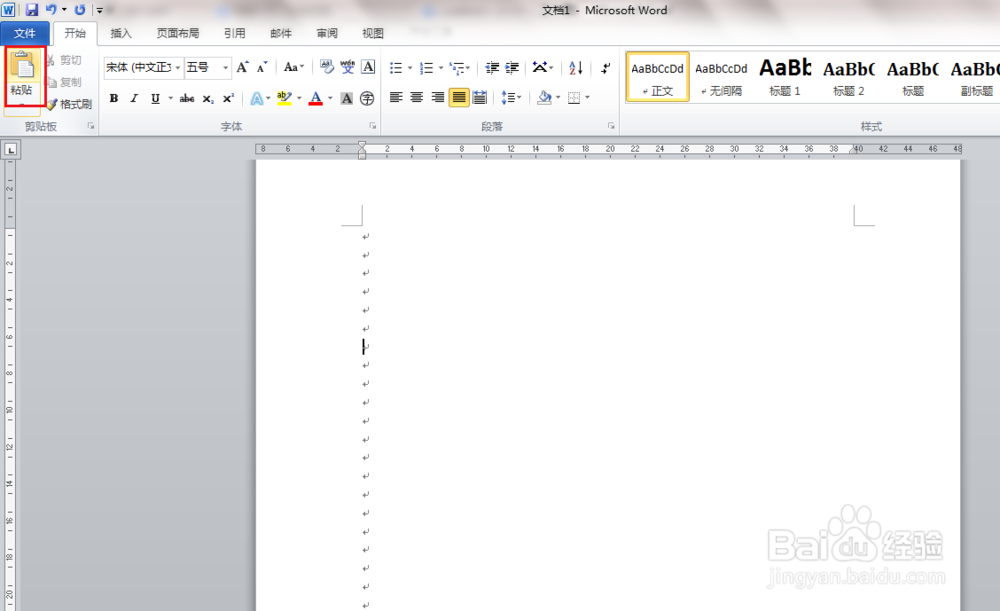The width and height of the screenshot is (1000, 611).
Task: Click the grow font size icon
Action: (x=242, y=67)
